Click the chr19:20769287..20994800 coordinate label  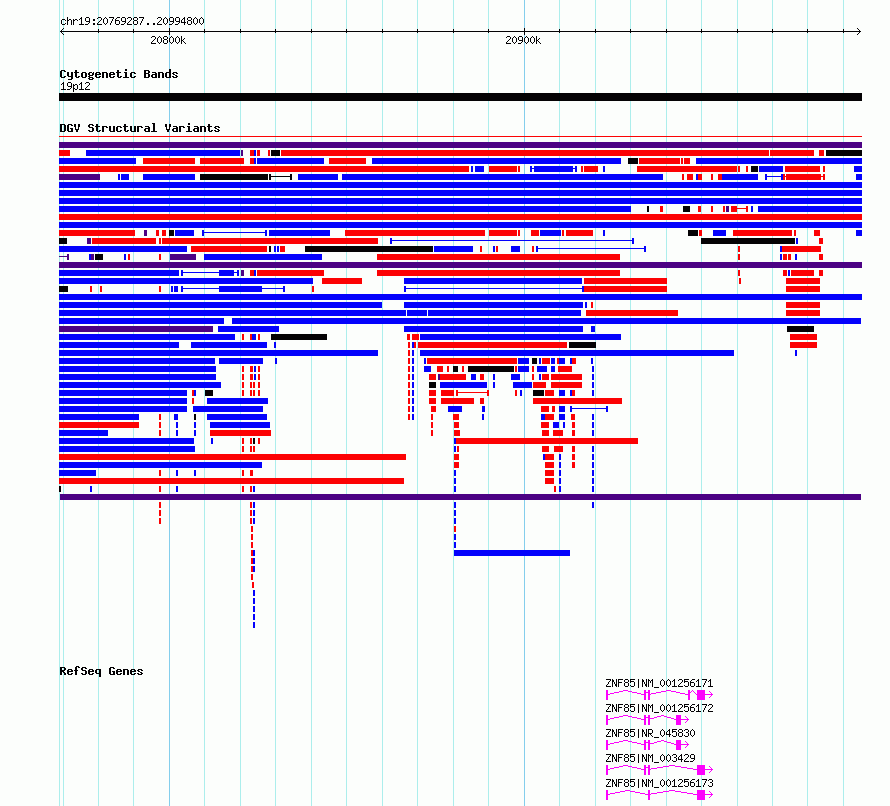132,21
